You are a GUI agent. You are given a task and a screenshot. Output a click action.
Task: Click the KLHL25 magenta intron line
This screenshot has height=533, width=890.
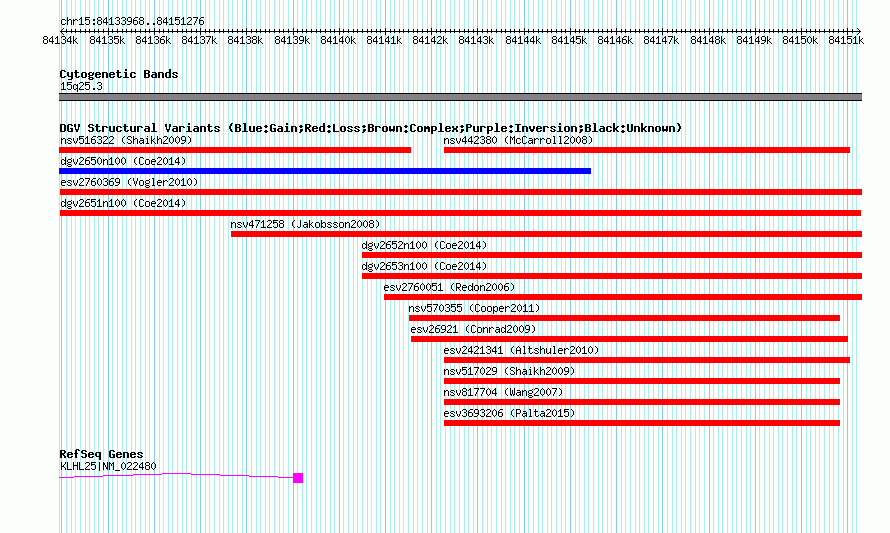pos(176,475)
